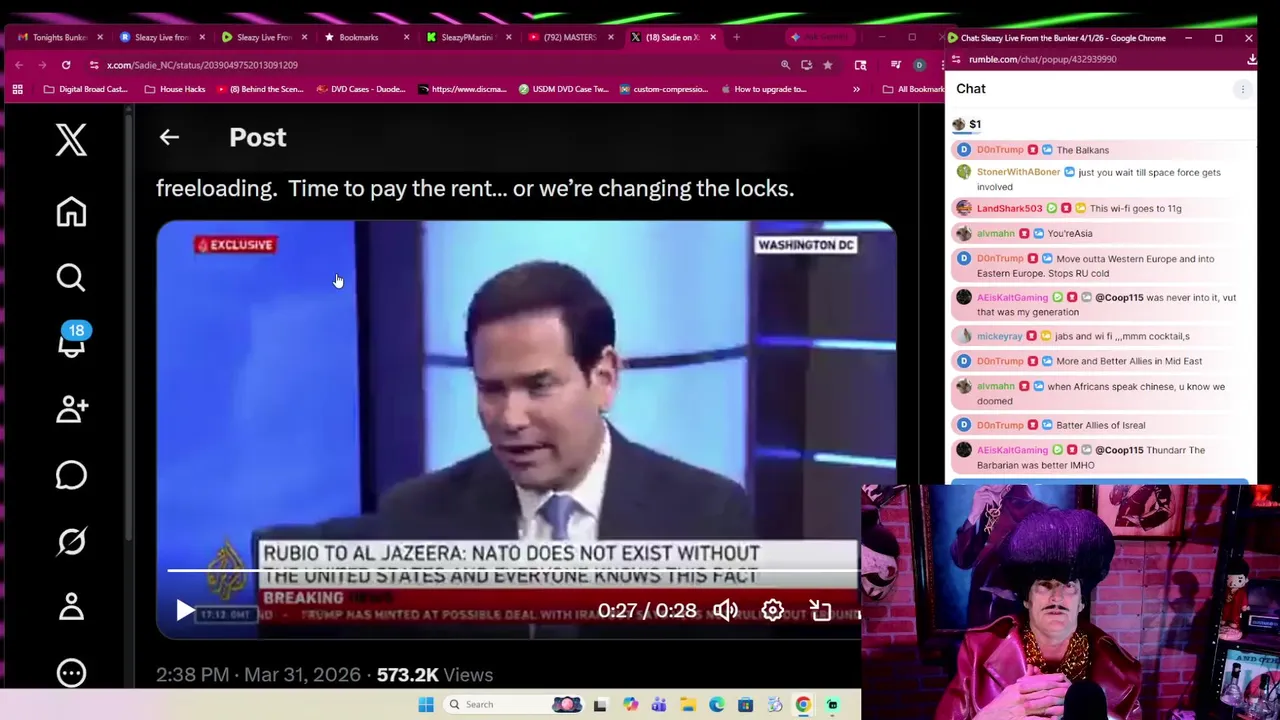Click the x.com address bar URL
The width and height of the screenshot is (1280, 720).
click(x=202, y=65)
